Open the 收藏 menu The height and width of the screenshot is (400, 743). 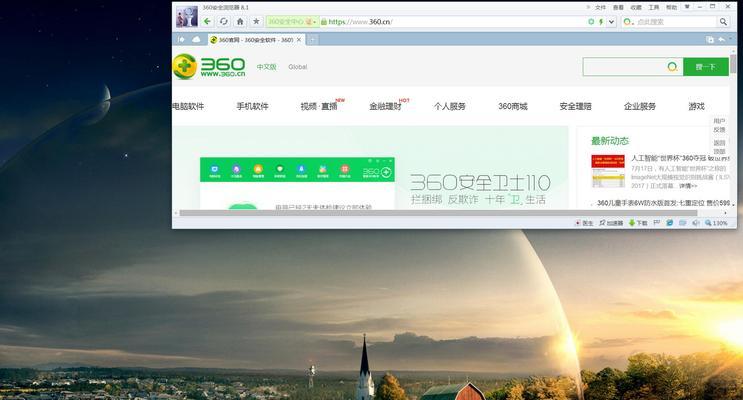click(x=636, y=8)
